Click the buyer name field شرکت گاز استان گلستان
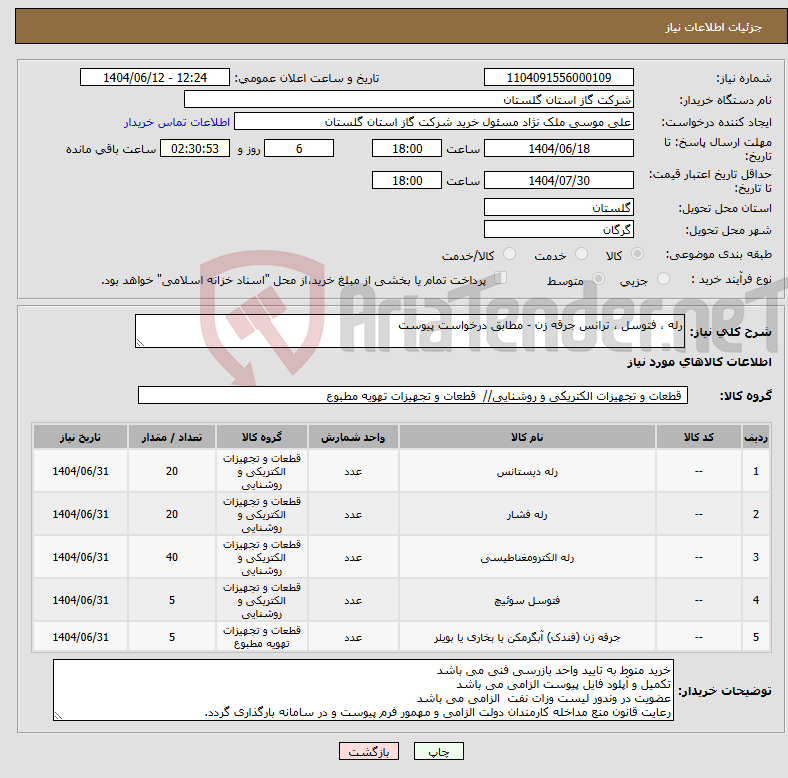788x778 pixels. point(409,100)
